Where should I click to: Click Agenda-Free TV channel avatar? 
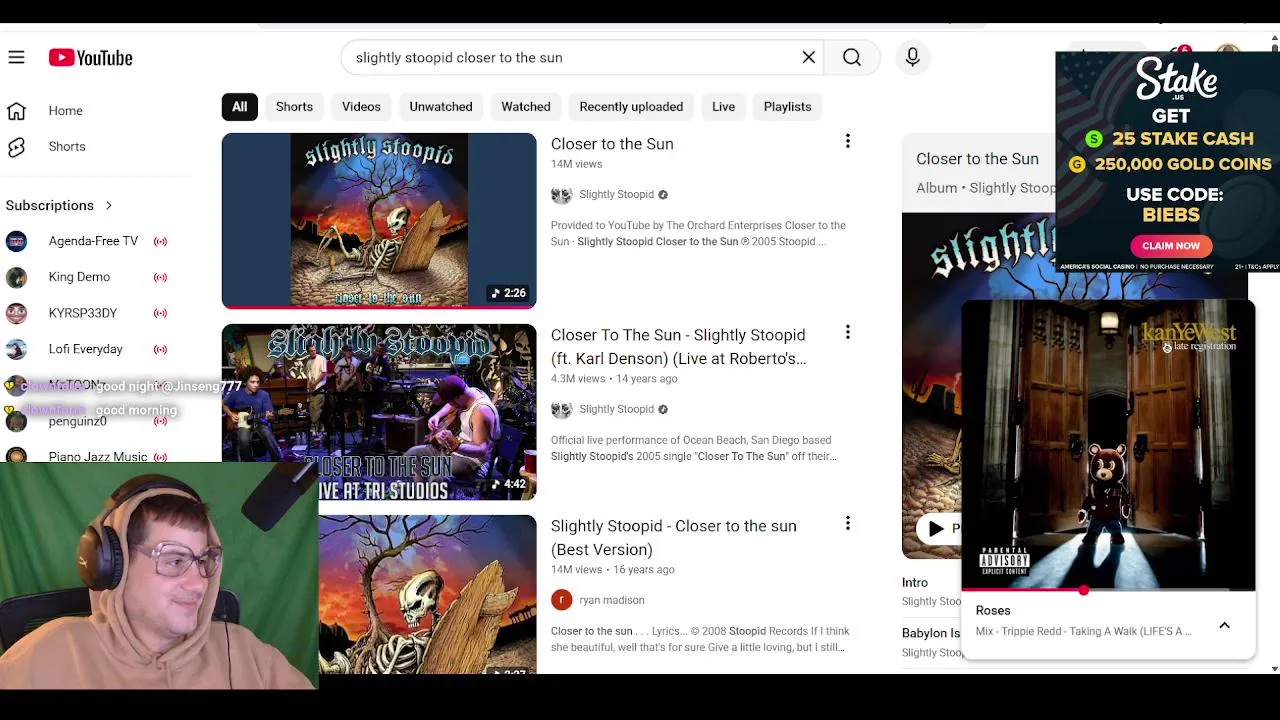[x=16, y=241]
